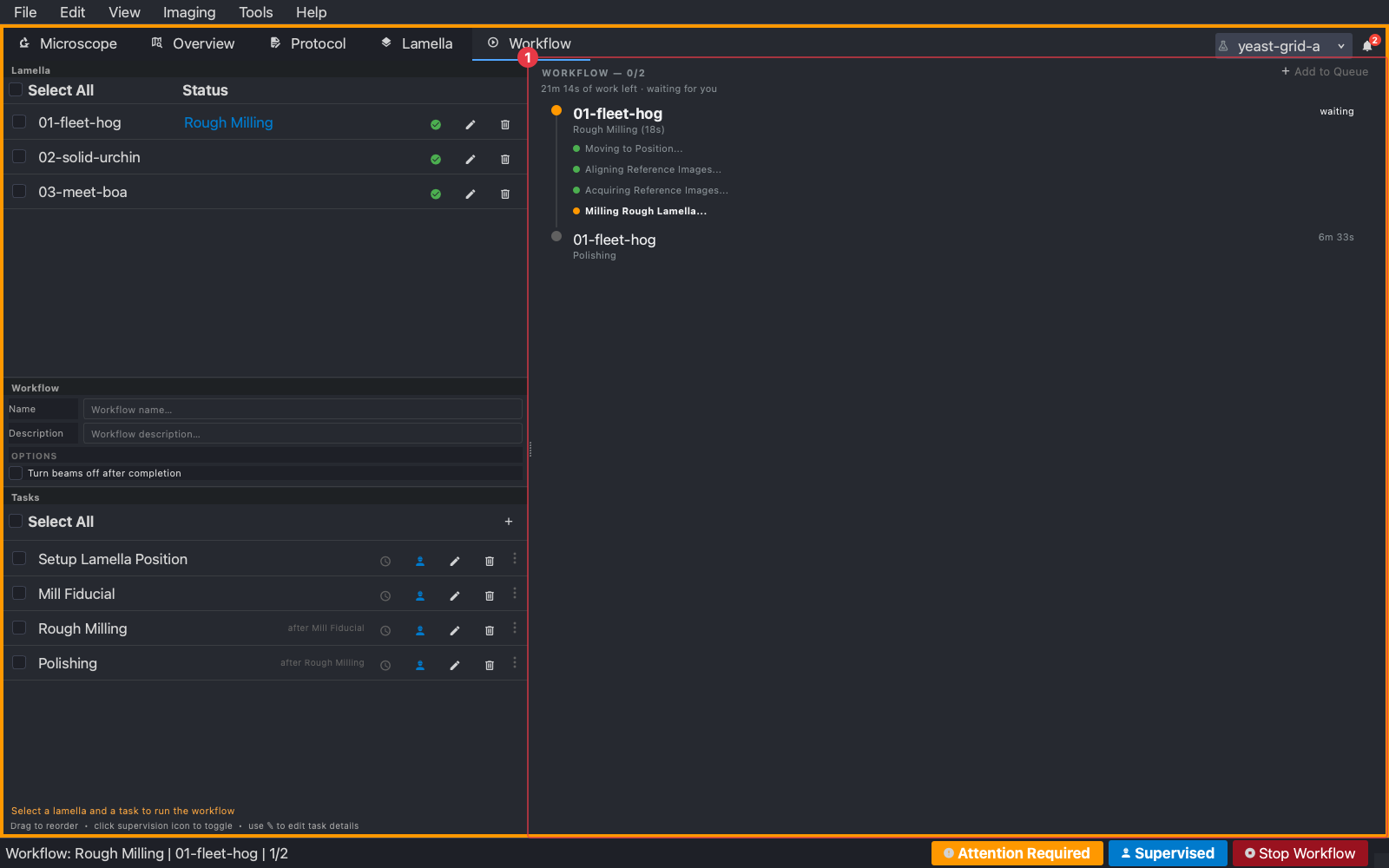Screen dimensions: 1389x868
Task: Tick the Setup Lamella Position task checkbox
Action: 19,558
